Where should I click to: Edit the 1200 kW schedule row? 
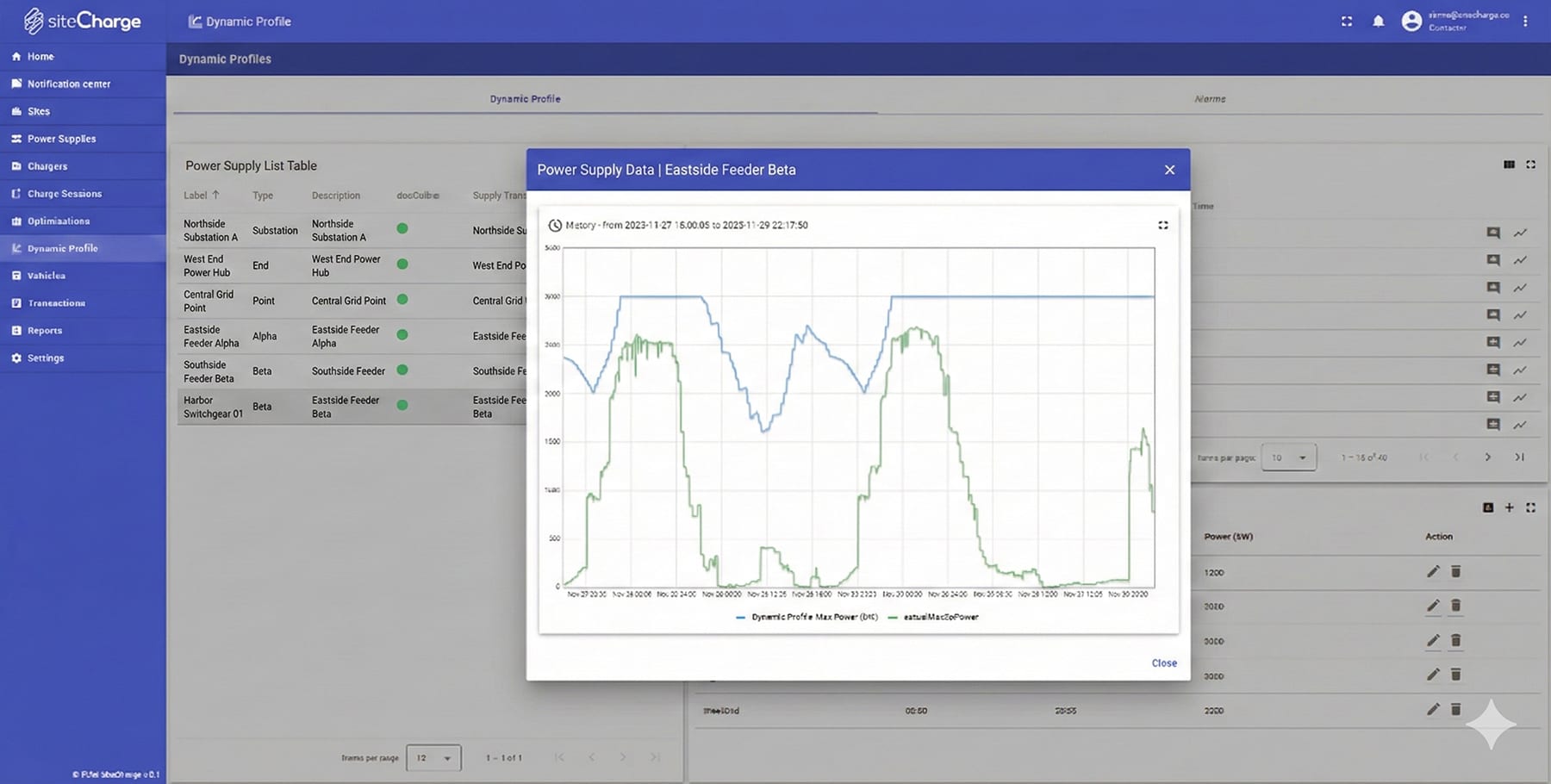1432,571
